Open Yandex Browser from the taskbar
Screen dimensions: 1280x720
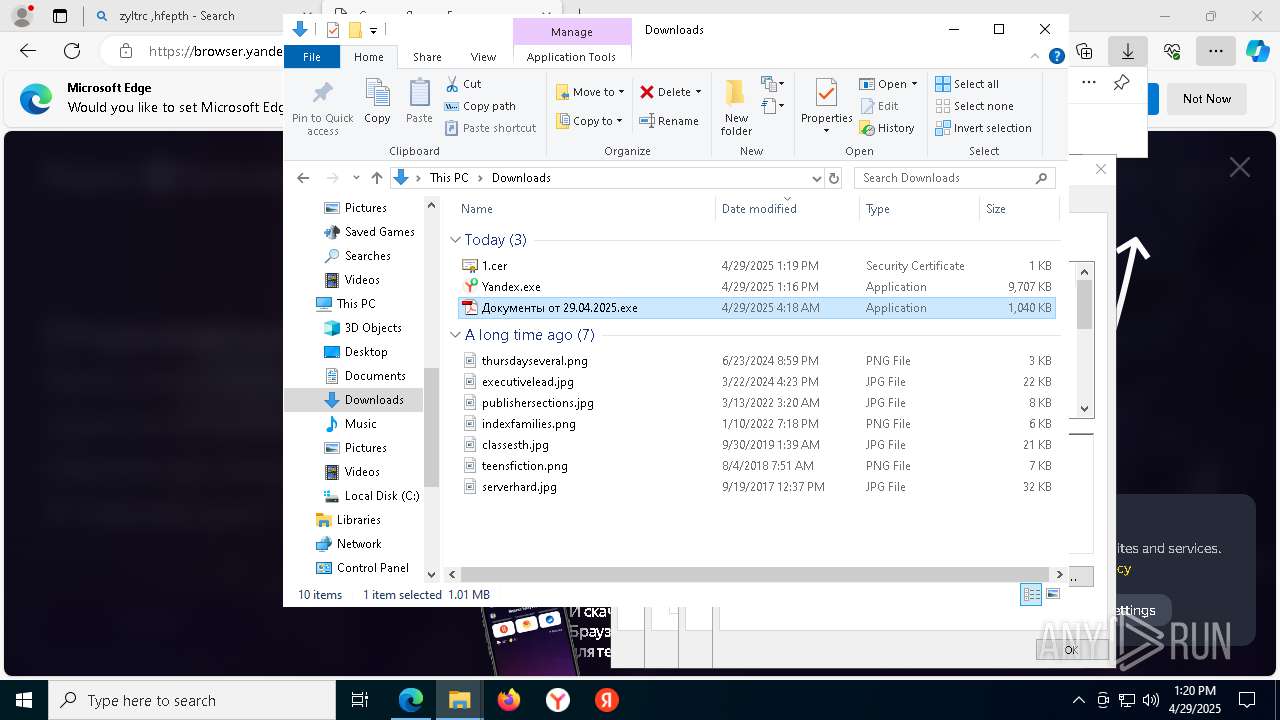point(557,700)
